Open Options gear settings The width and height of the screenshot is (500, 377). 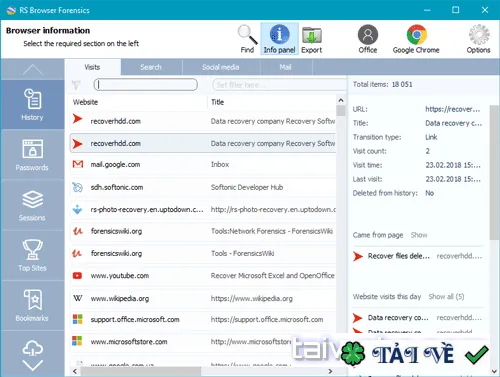tap(478, 39)
